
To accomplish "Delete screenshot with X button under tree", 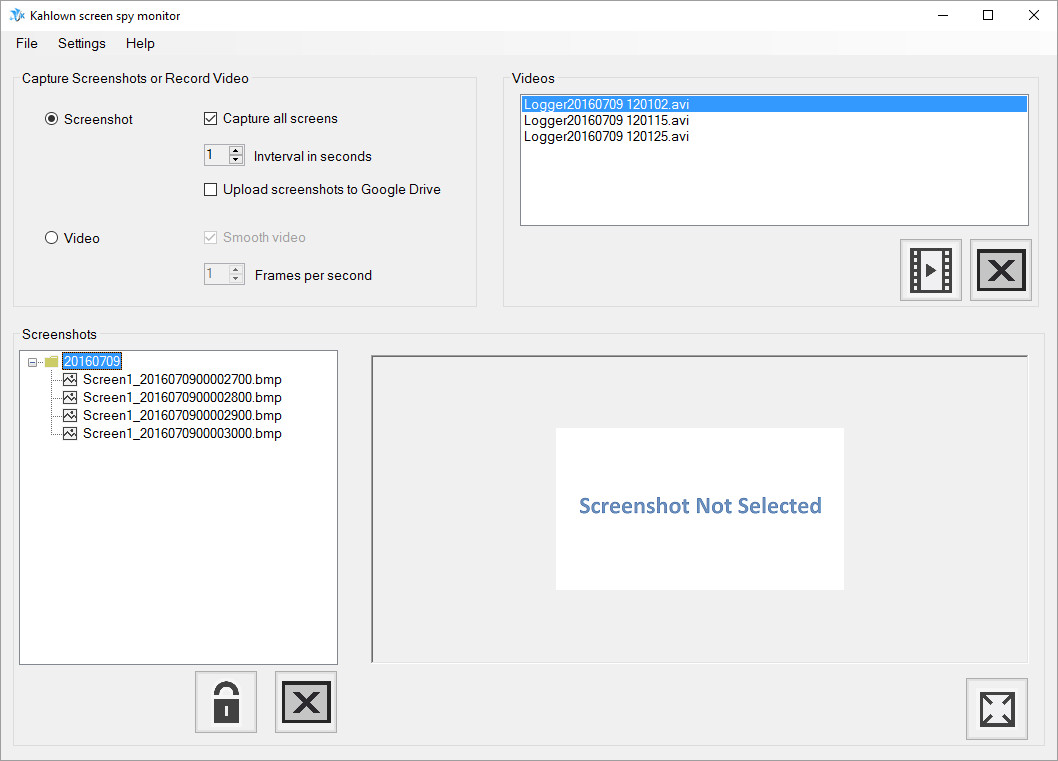I will pyautogui.click(x=306, y=702).
